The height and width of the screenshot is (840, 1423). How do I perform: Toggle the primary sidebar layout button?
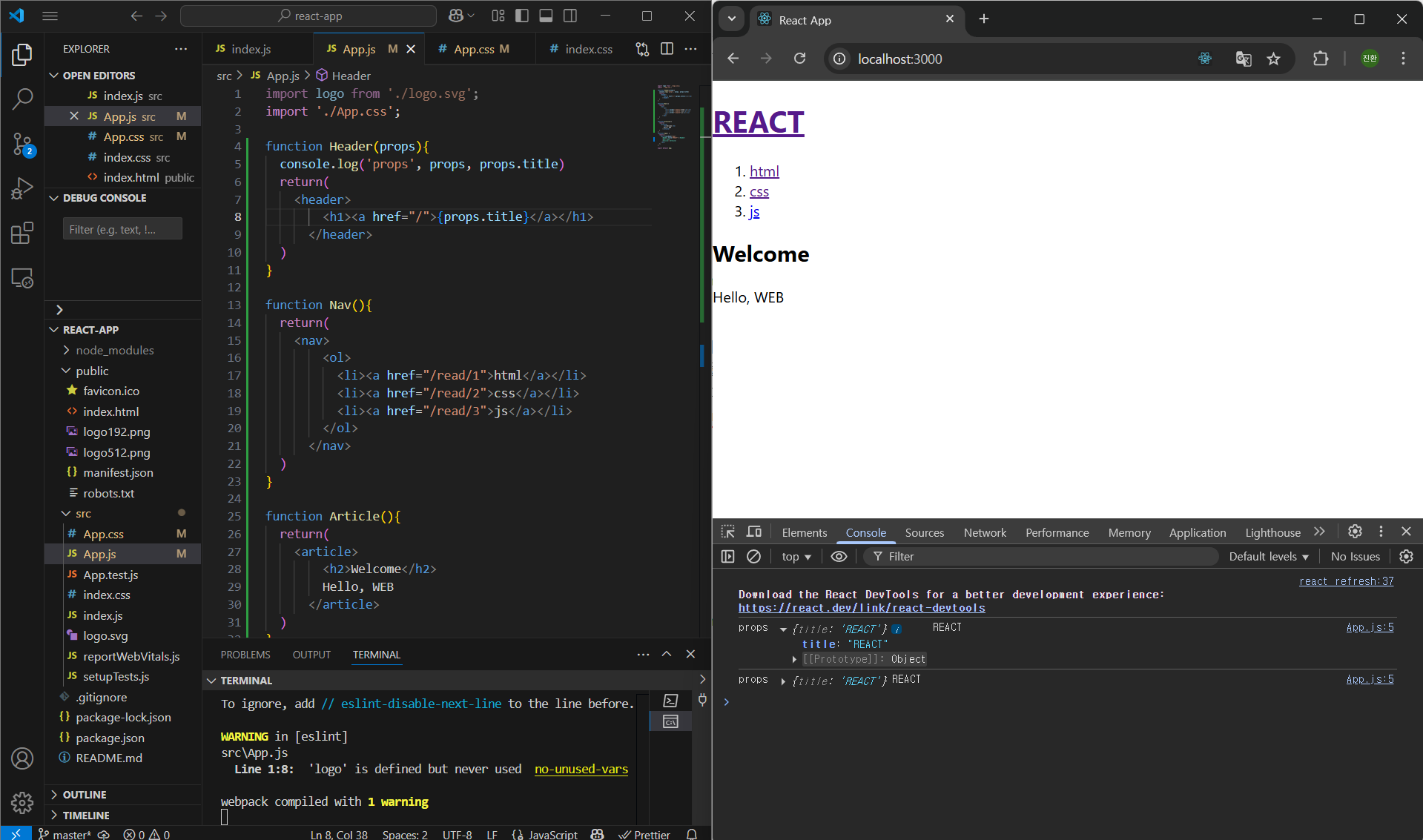[x=522, y=16]
